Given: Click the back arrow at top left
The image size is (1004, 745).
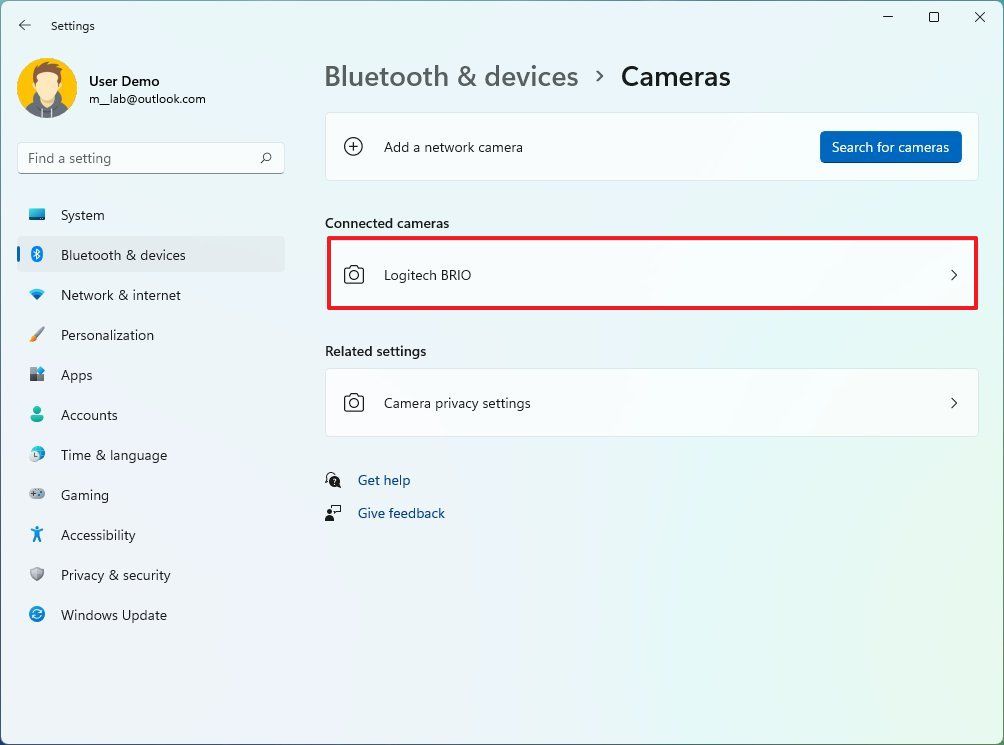Looking at the screenshot, I should [x=24, y=25].
